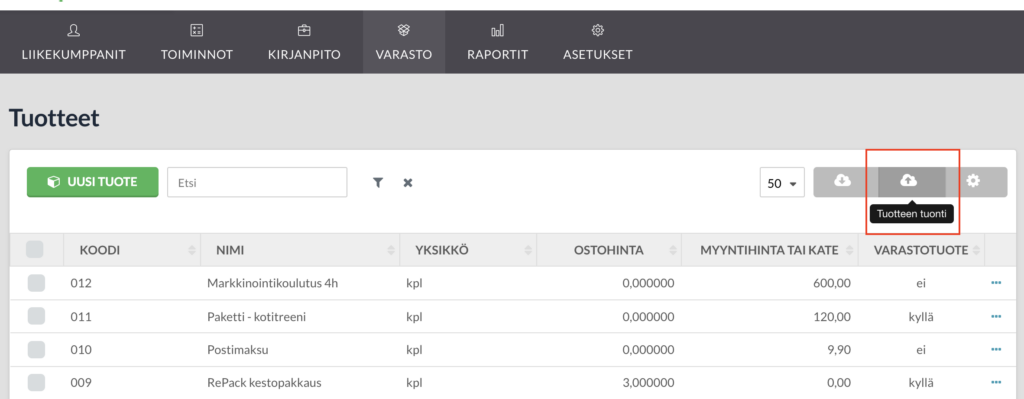This screenshot has height=399, width=1024.
Task: Open three-dot menu for Paketti - kotitreeni
Action: (x=996, y=316)
